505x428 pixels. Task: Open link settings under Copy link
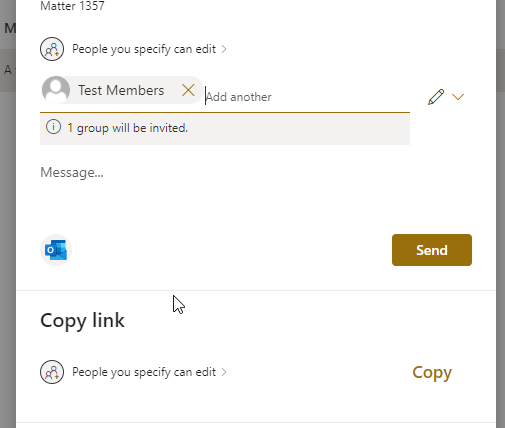point(144,372)
